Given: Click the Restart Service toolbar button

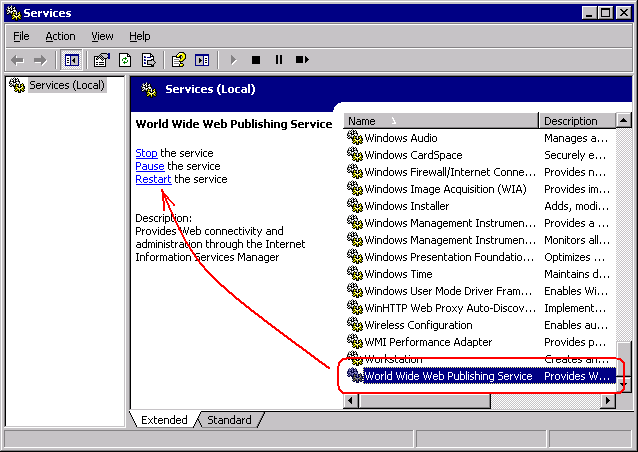Looking at the screenshot, I should point(302,60).
